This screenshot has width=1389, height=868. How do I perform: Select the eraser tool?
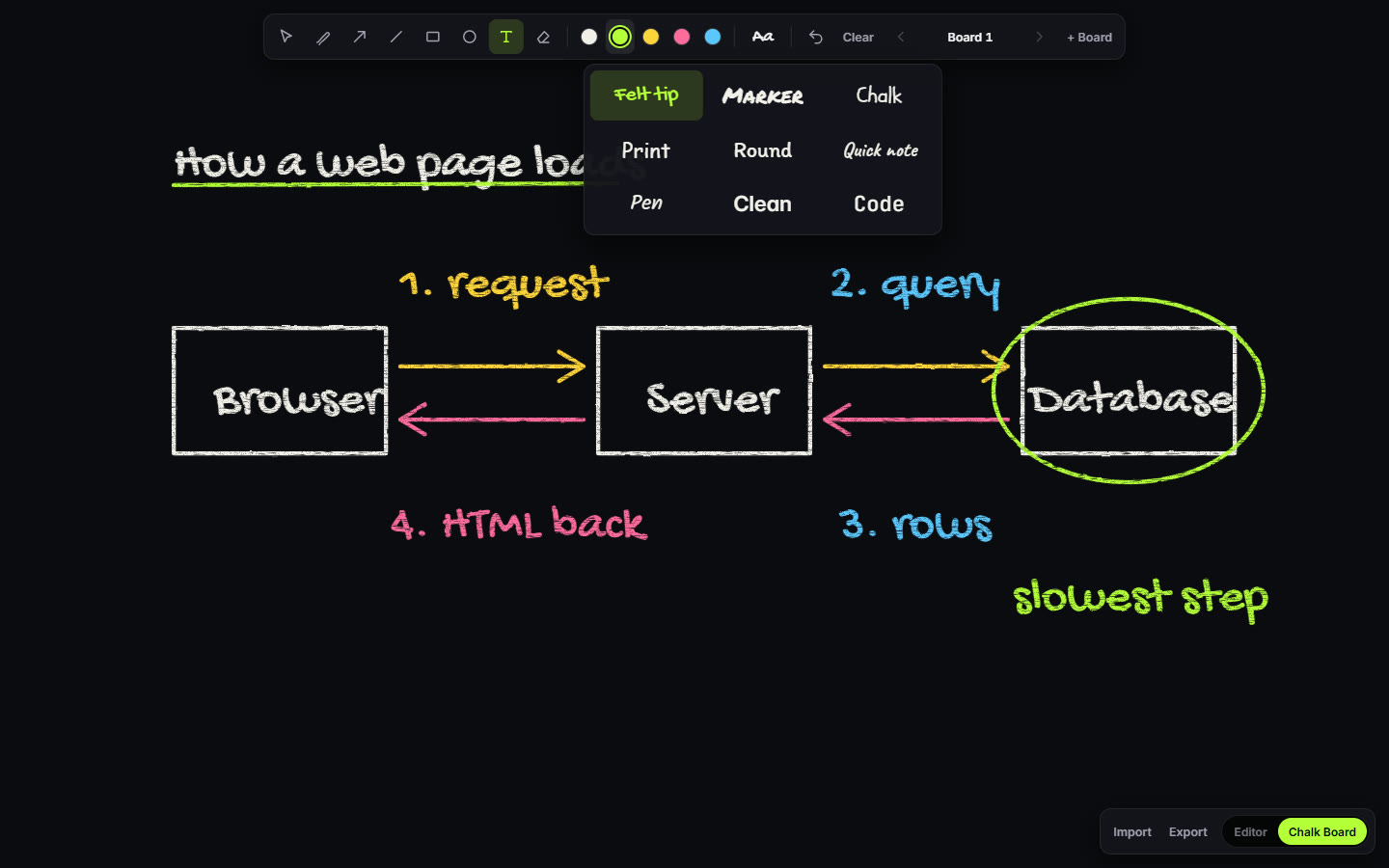pos(543,37)
